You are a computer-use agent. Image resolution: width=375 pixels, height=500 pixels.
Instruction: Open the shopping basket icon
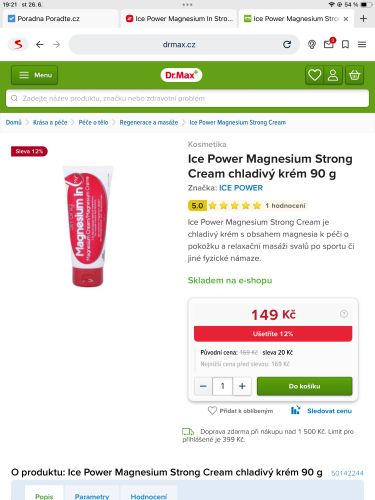point(354,75)
